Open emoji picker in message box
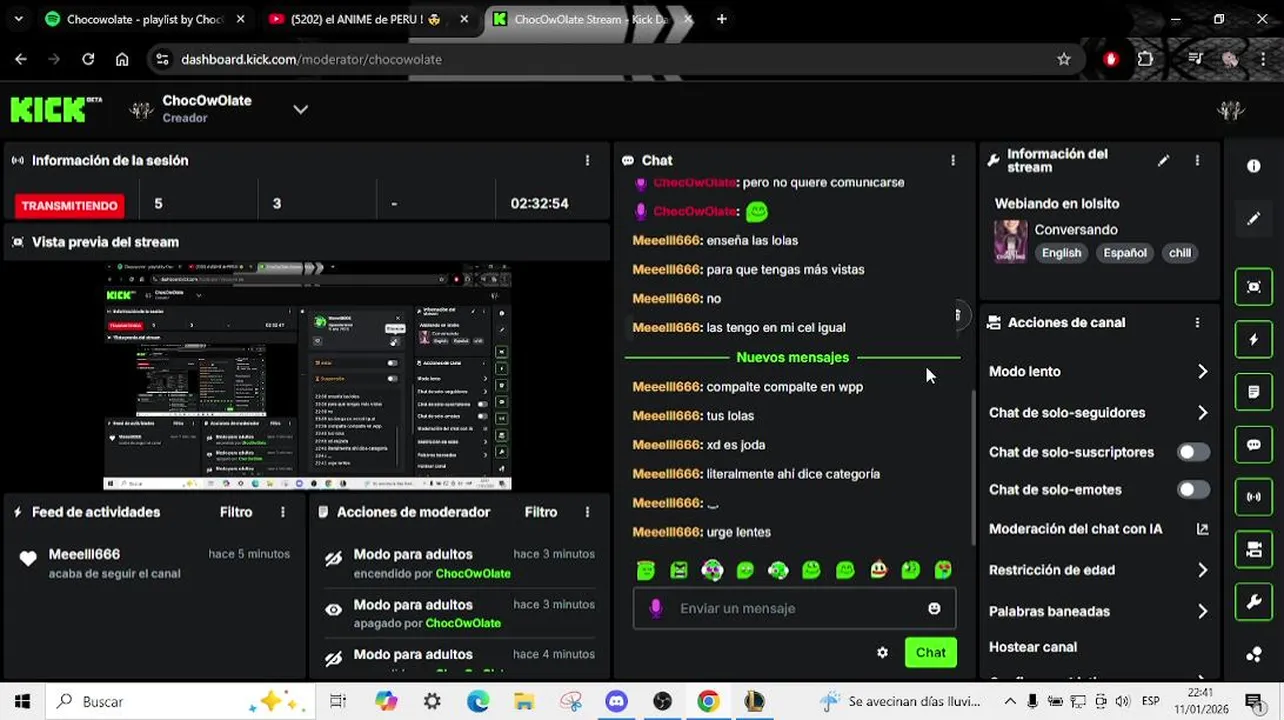The height and width of the screenshot is (720, 1284). click(x=934, y=608)
